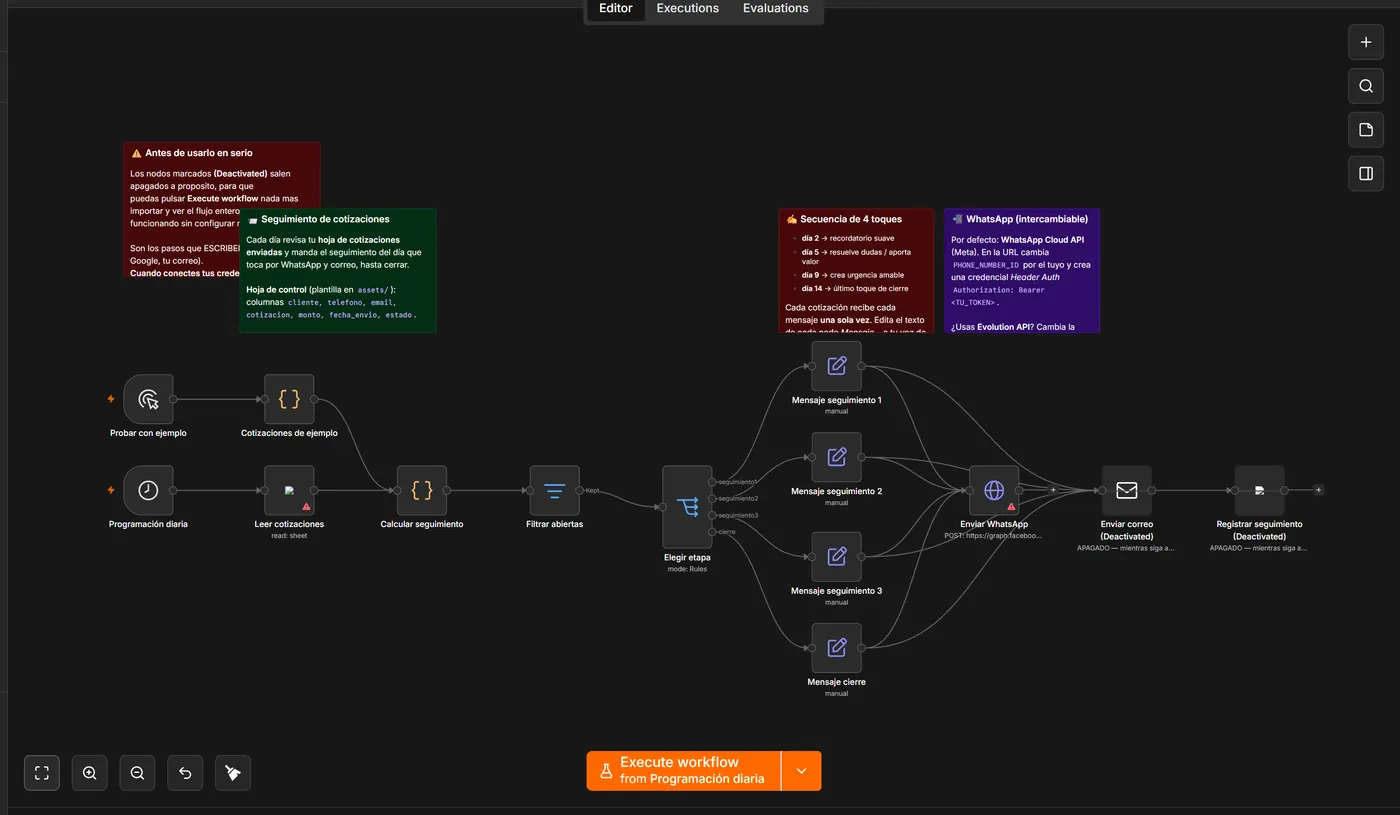Tidy up the workflow with the broom button
The width and height of the screenshot is (1400, 815).
[x=233, y=773]
